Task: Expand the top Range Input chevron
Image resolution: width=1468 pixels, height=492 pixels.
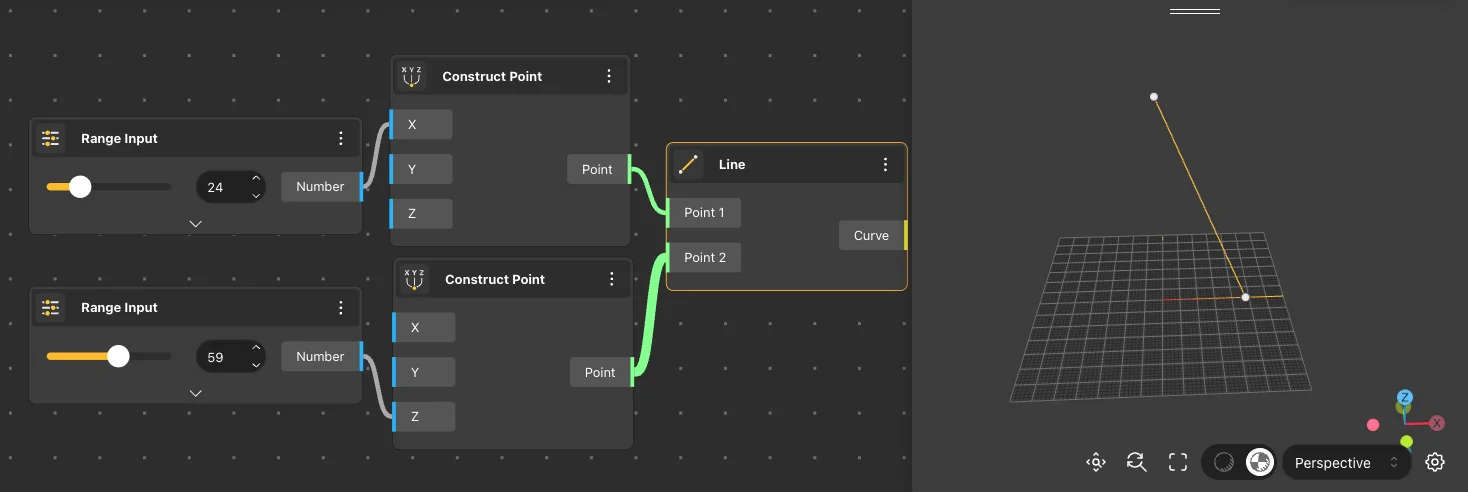Action: click(x=195, y=223)
